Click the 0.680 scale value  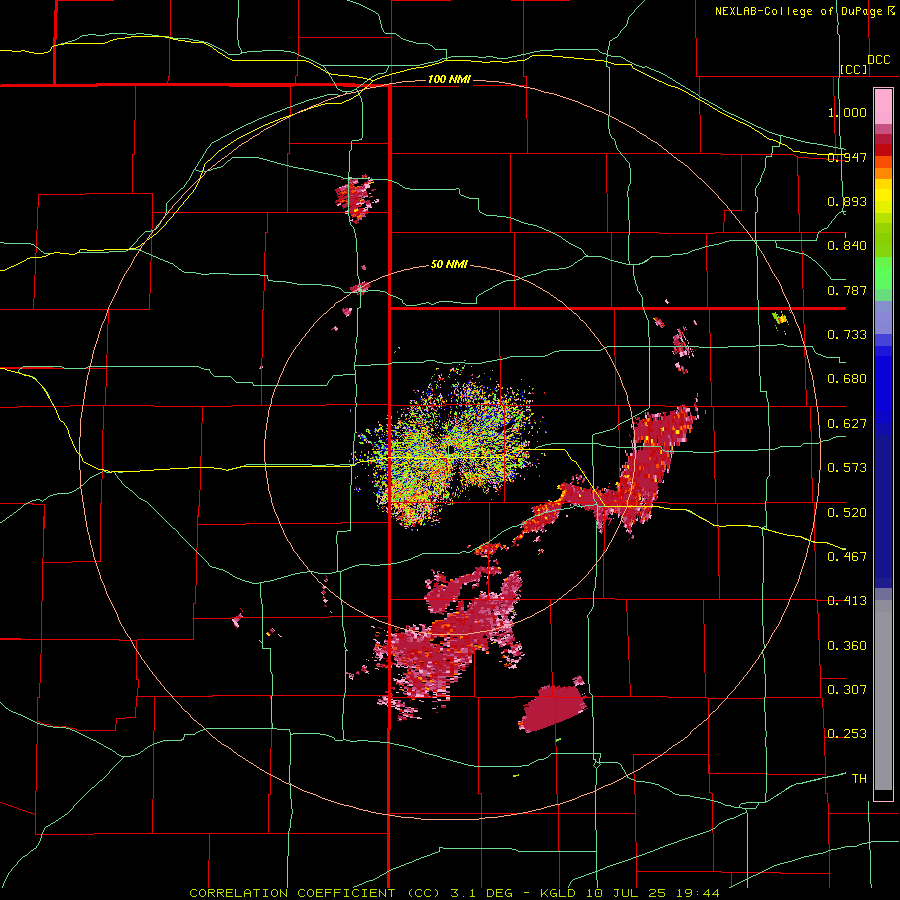[847, 379]
